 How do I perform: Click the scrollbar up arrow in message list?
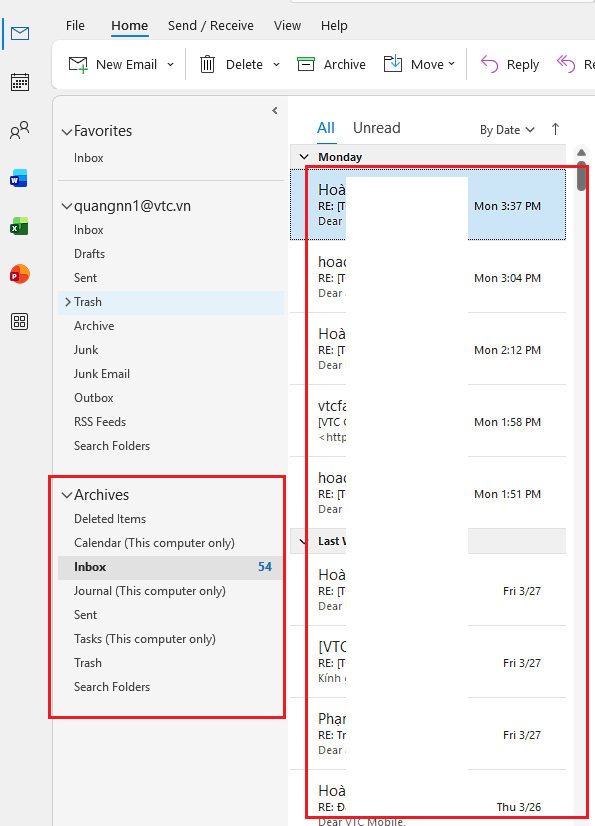[x=581, y=152]
